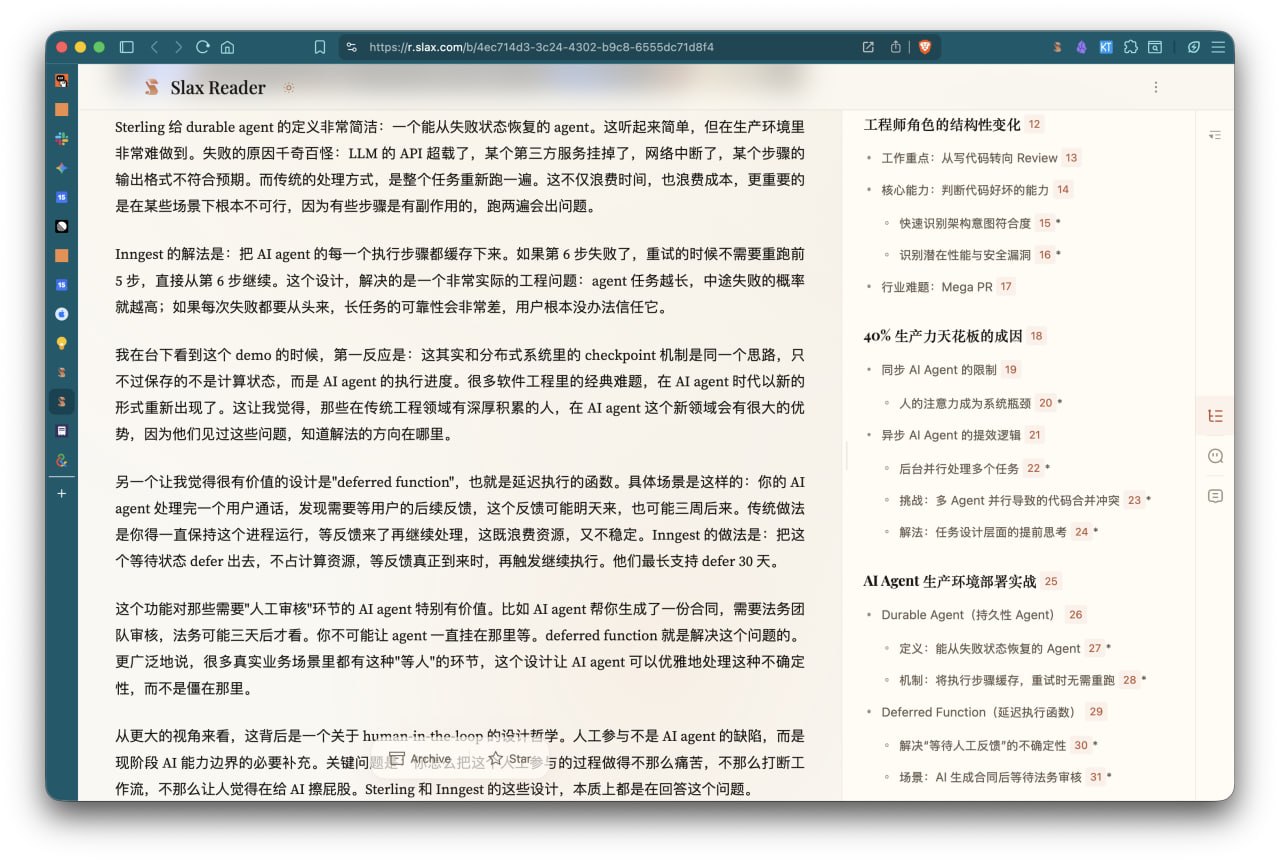
Task: Bookmark this page with the bookmark icon
Action: (x=320, y=47)
